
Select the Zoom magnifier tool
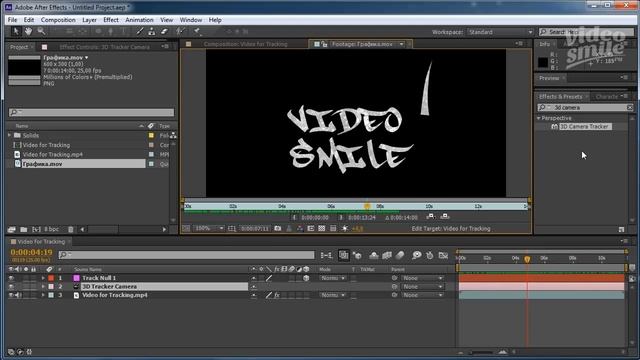41,31
